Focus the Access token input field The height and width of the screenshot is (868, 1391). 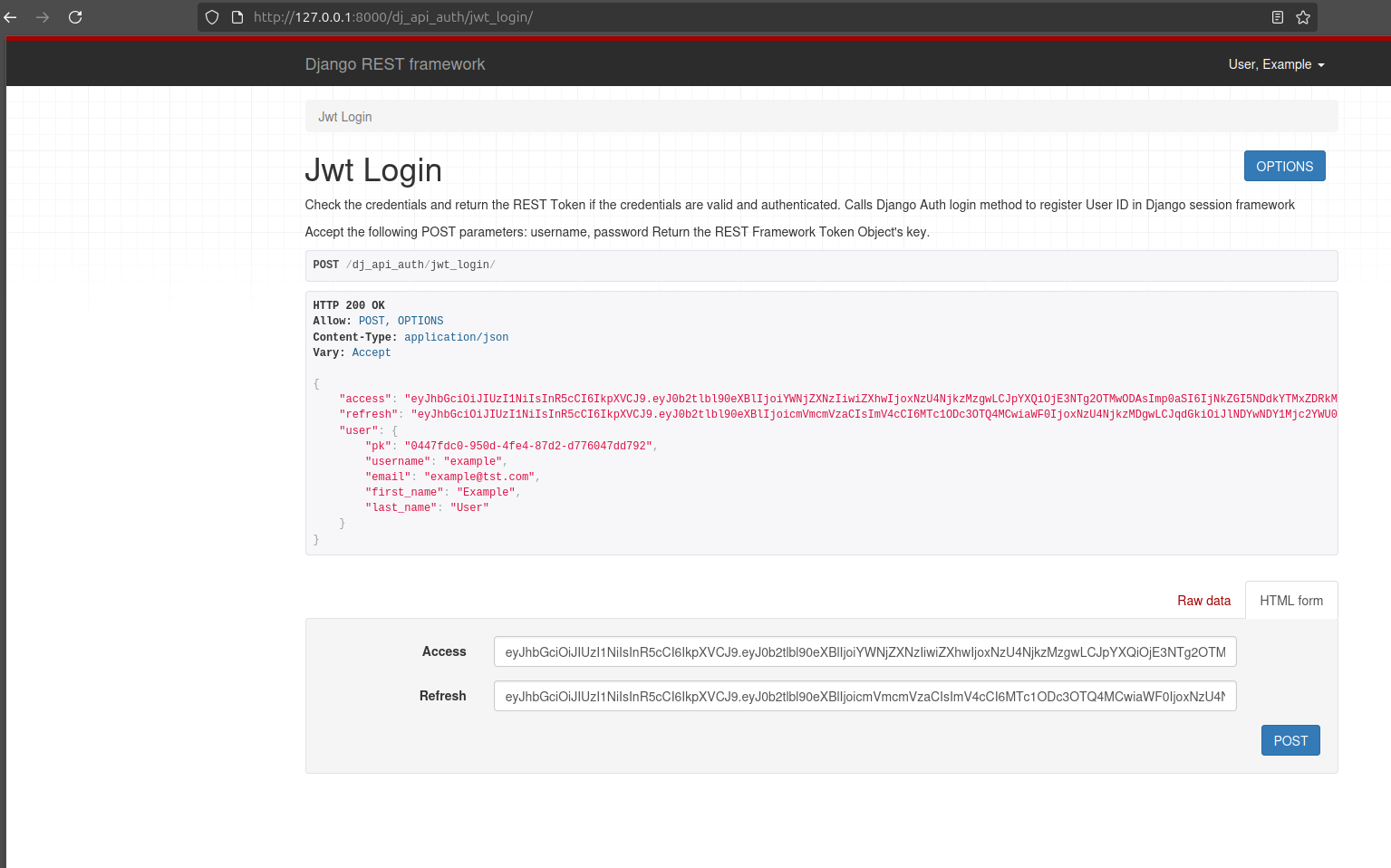(x=865, y=651)
